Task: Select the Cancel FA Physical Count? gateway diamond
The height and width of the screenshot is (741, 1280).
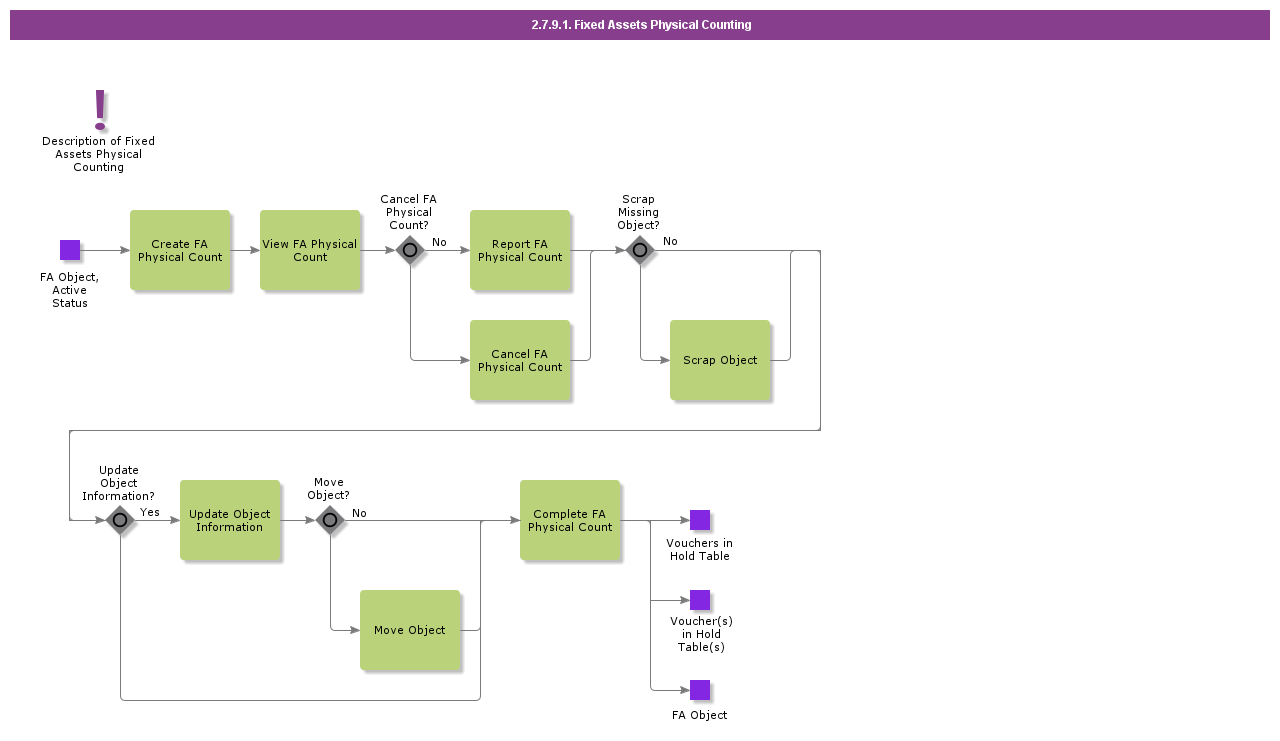Action: (x=410, y=250)
